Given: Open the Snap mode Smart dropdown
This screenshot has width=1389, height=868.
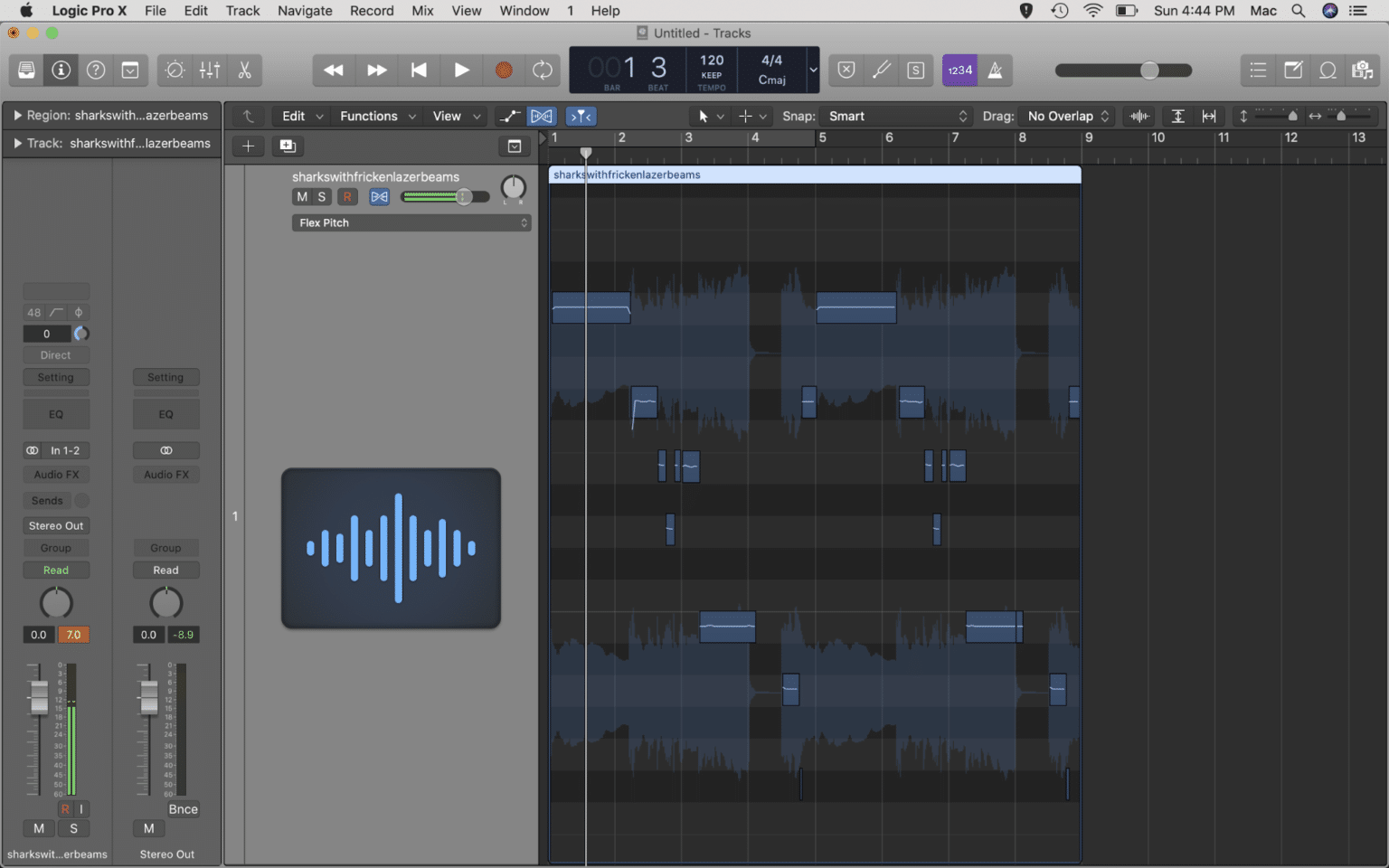Looking at the screenshot, I should (895, 116).
